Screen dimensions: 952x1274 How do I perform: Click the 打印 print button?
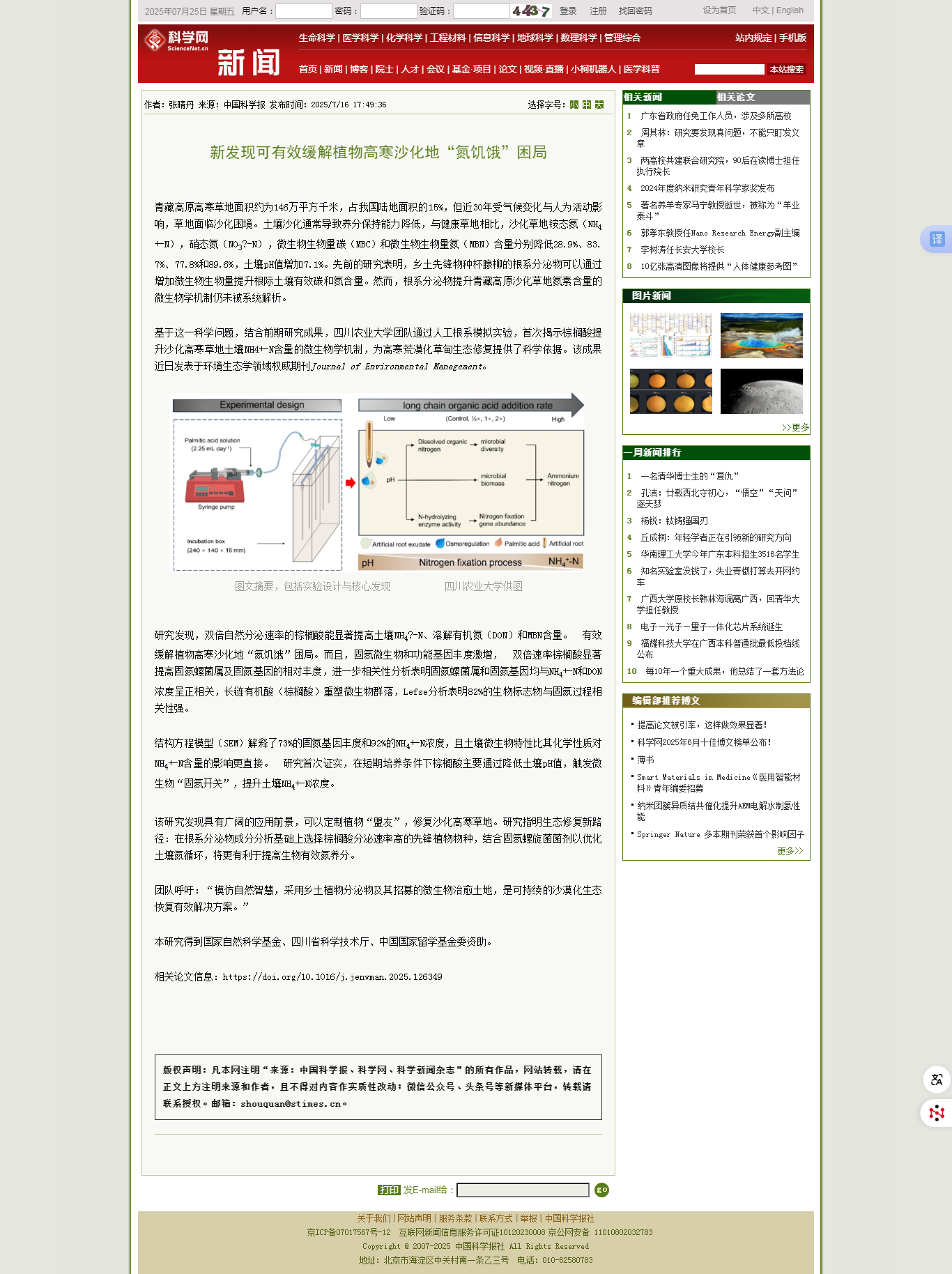pyautogui.click(x=388, y=1190)
